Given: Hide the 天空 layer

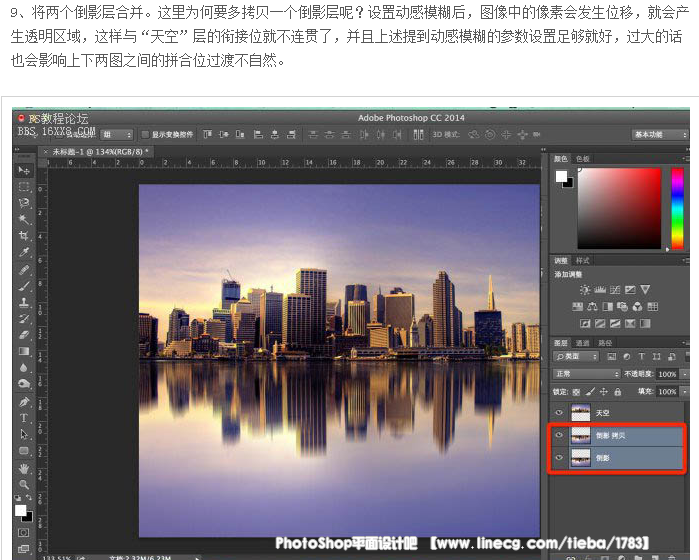Looking at the screenshot, I should (559, 412).
